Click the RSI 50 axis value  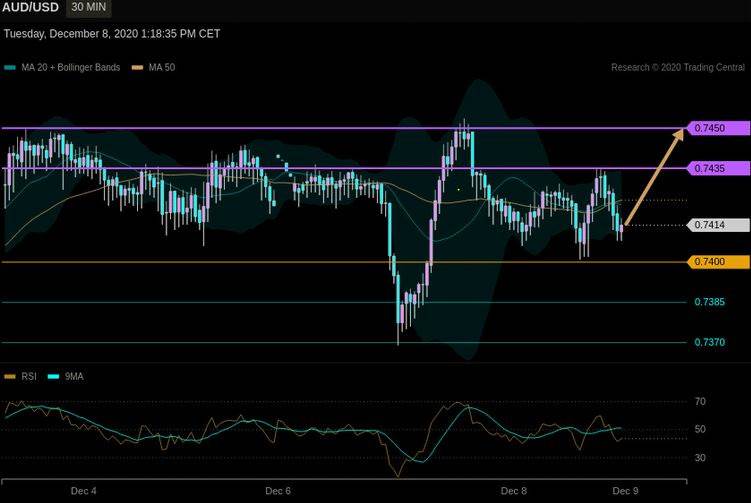click(700, 429)
